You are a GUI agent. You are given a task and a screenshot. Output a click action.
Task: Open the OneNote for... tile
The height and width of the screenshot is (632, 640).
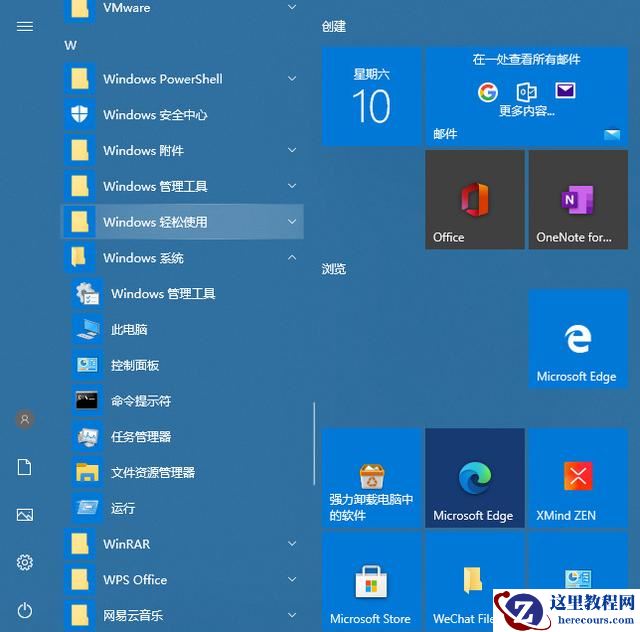(x=578, y=199)
